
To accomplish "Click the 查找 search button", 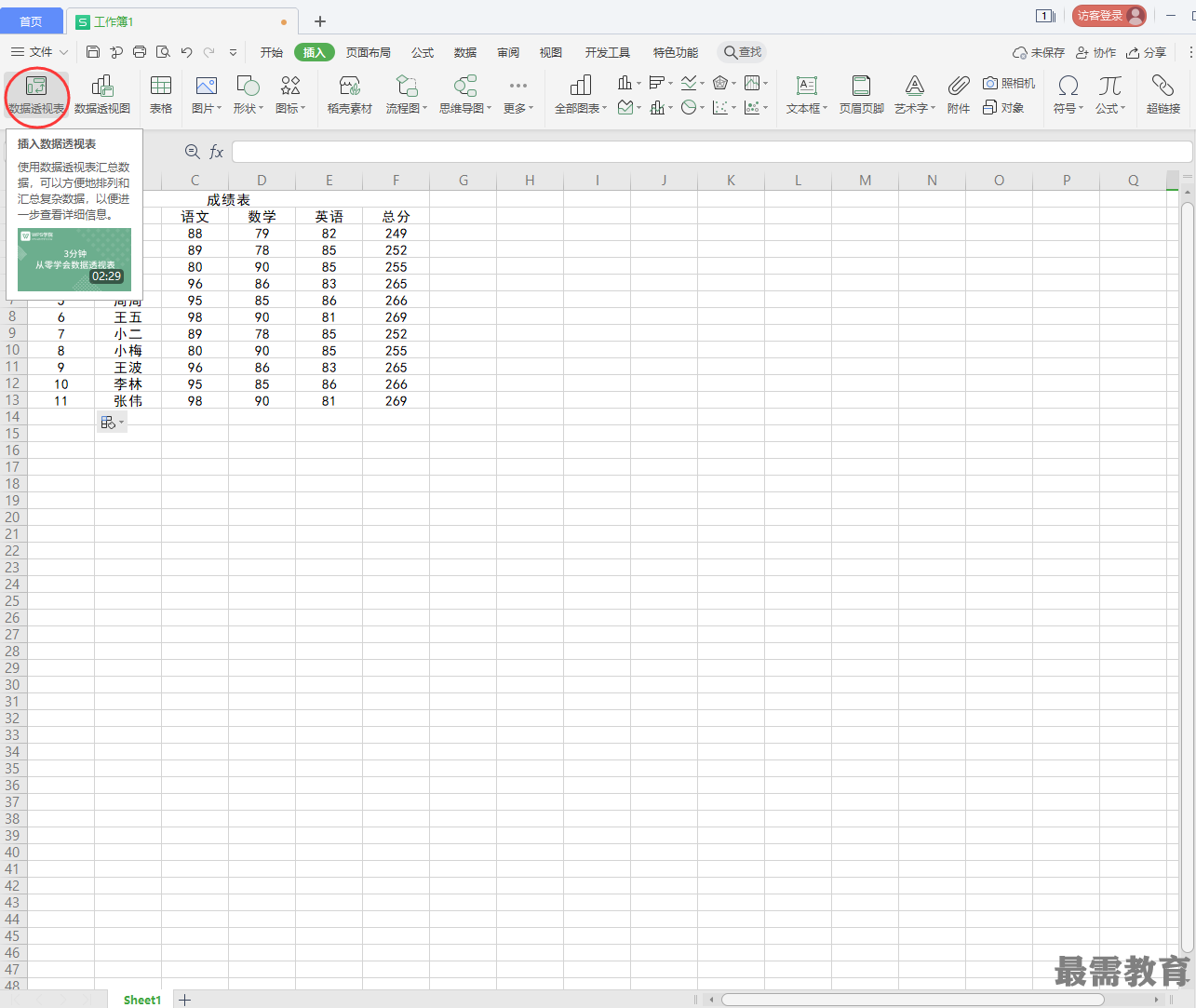I will pyautogui.click(x=743, y=52).
